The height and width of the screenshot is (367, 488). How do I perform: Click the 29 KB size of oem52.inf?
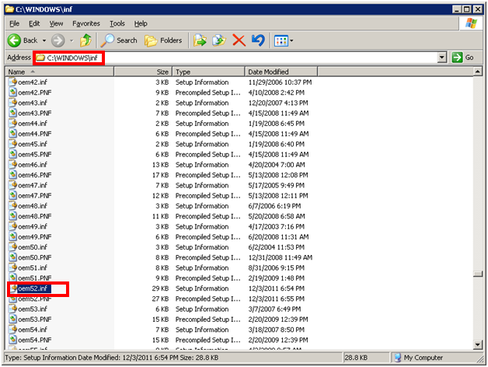pyautogui.click(x=160, y=289)
